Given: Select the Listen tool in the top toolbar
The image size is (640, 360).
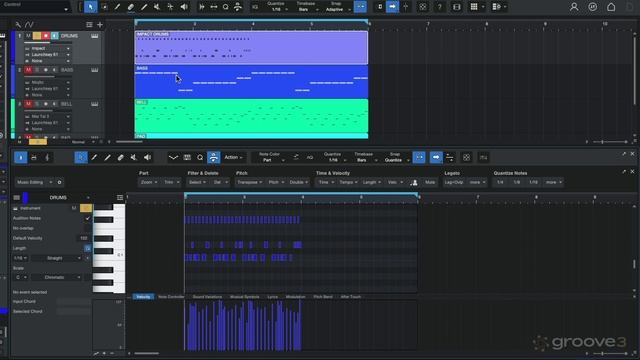Looking at the screenshot, I should 184,7.
